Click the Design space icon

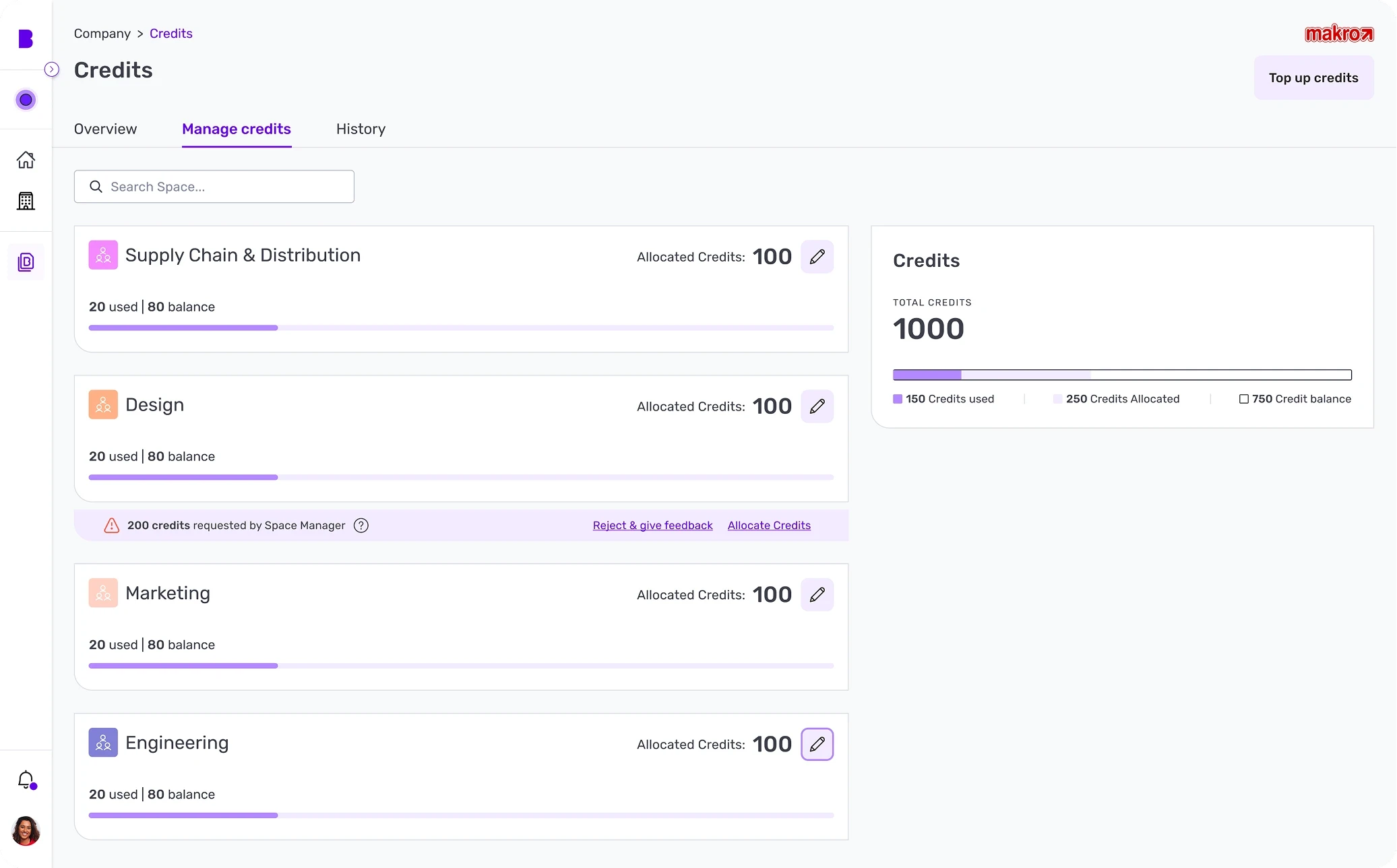pos(103,405)
